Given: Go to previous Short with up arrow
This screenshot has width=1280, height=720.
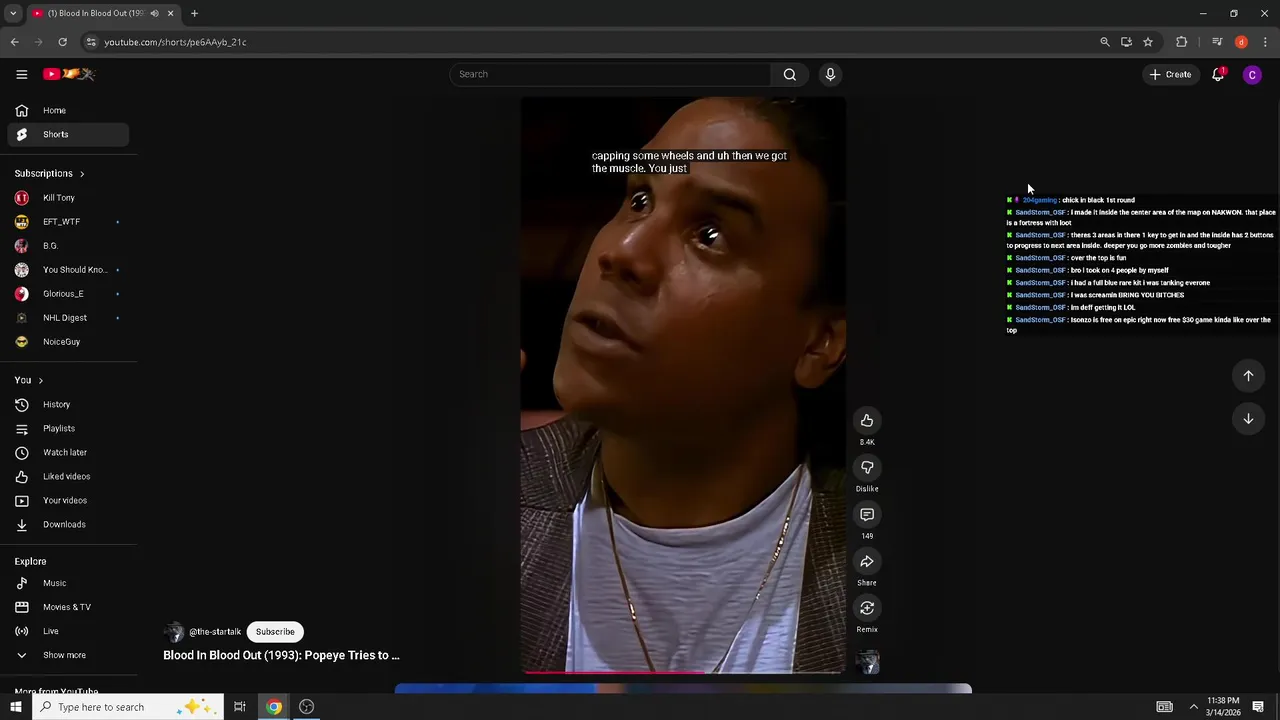Looking at the screenshot, I should (1248, 376).
